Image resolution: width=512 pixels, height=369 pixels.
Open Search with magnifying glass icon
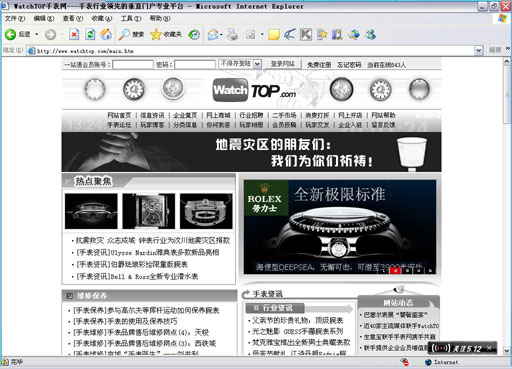pyautogui.click(x=131, y=34)
